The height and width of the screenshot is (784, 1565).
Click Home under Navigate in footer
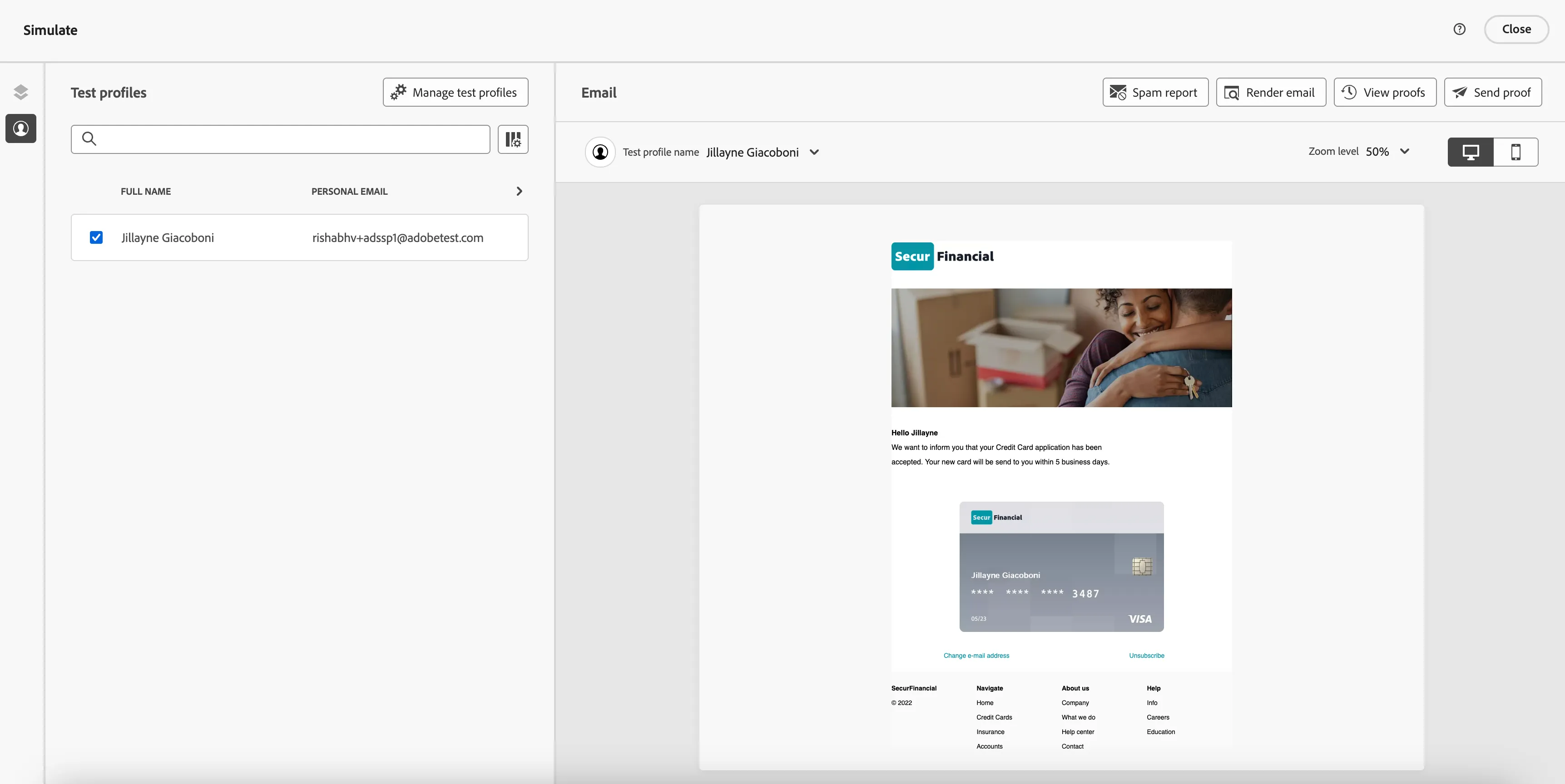(985, 703)
